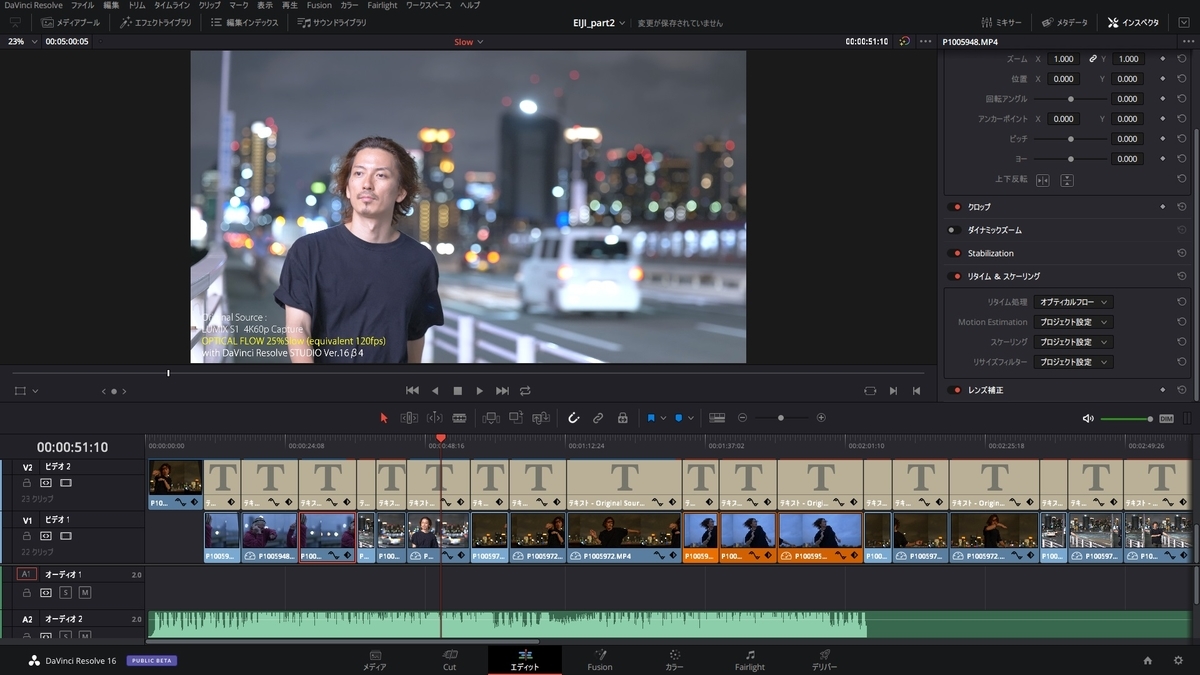Open the Media Pool panel

tap(71, 22)
